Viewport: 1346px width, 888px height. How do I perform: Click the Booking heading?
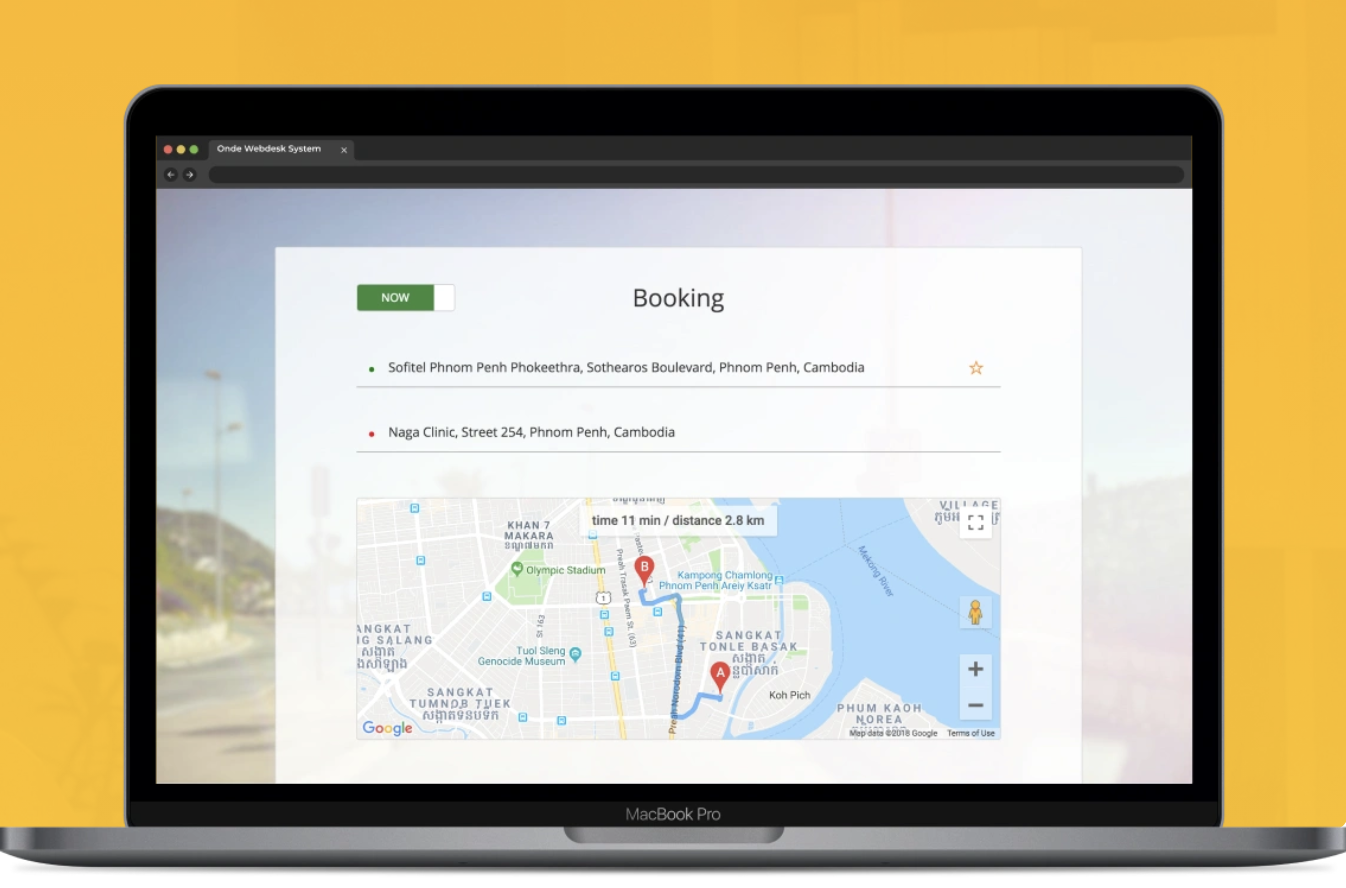point(678,298)
